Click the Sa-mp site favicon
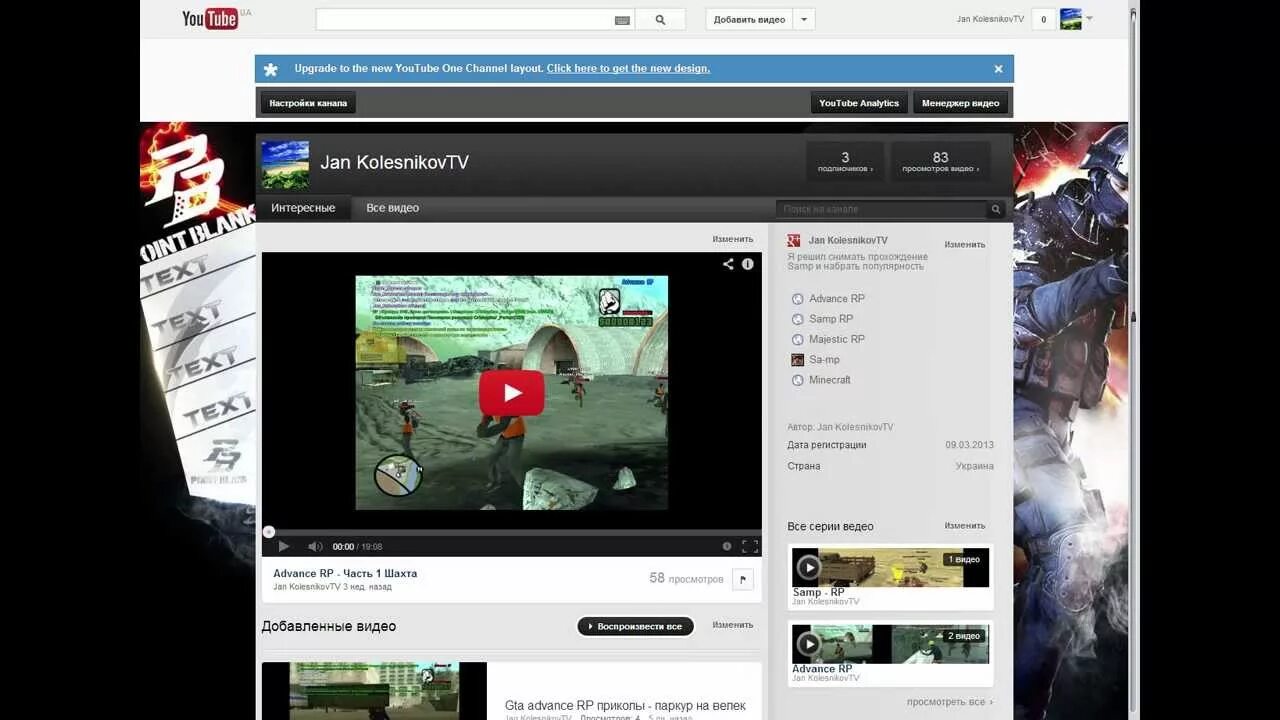Image resolution: width=1280 pixels, height=720 pixels. tap(797, 360)
